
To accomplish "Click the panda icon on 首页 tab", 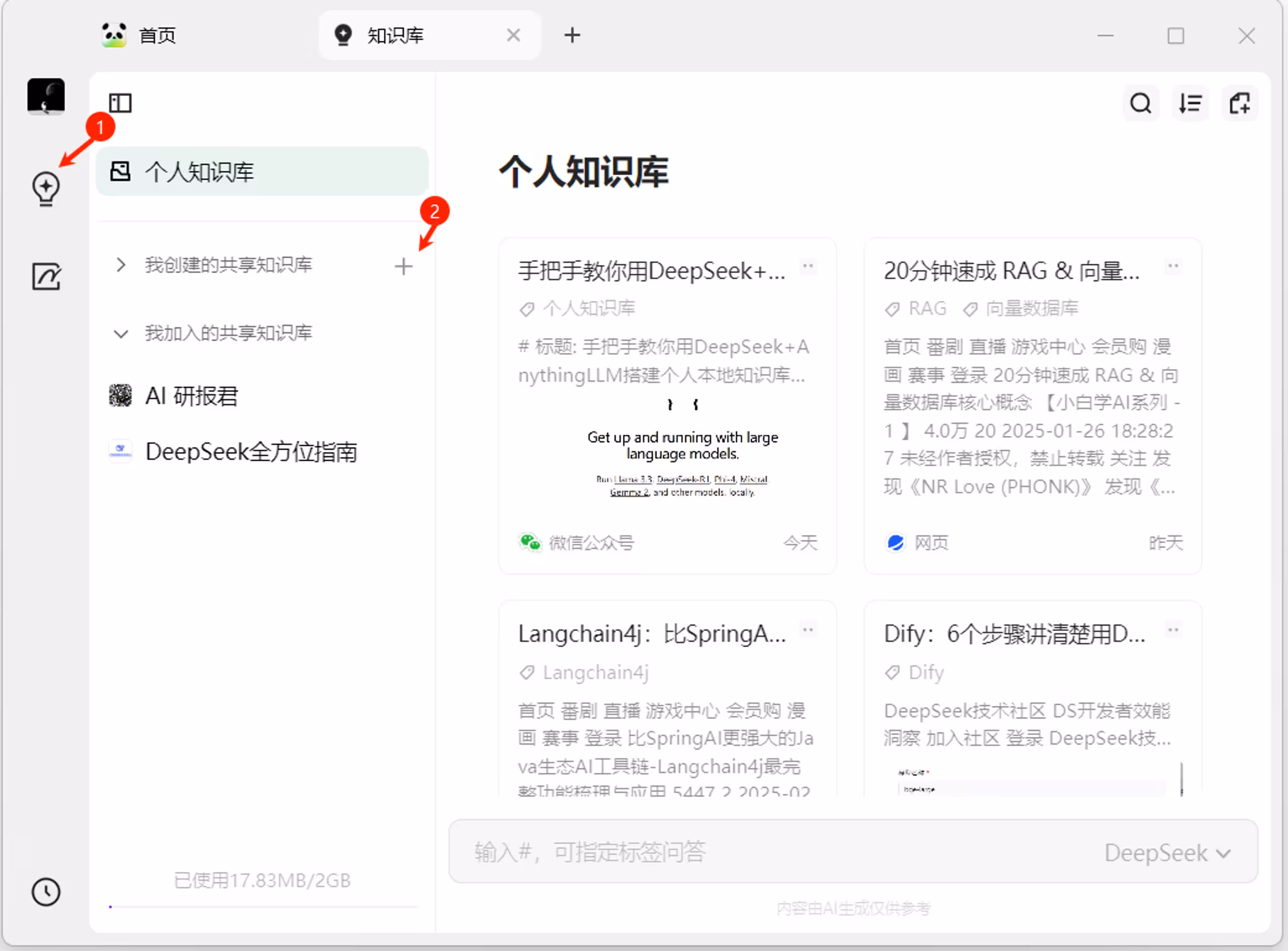I will click(x=114, y=35).
